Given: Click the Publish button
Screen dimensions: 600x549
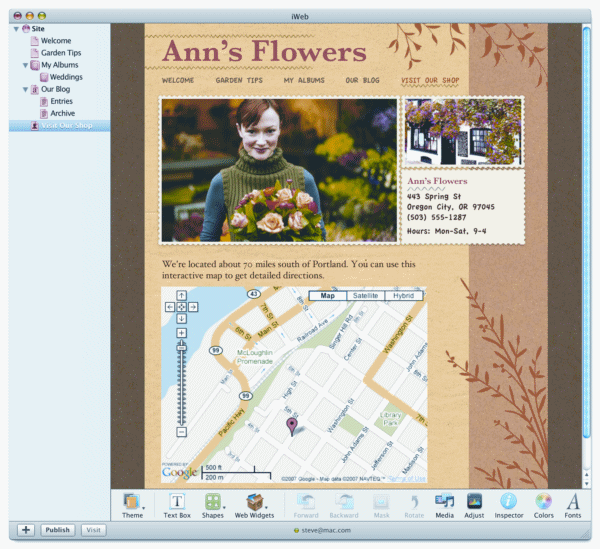Looking at the screenshot, I should coord(58,530).
